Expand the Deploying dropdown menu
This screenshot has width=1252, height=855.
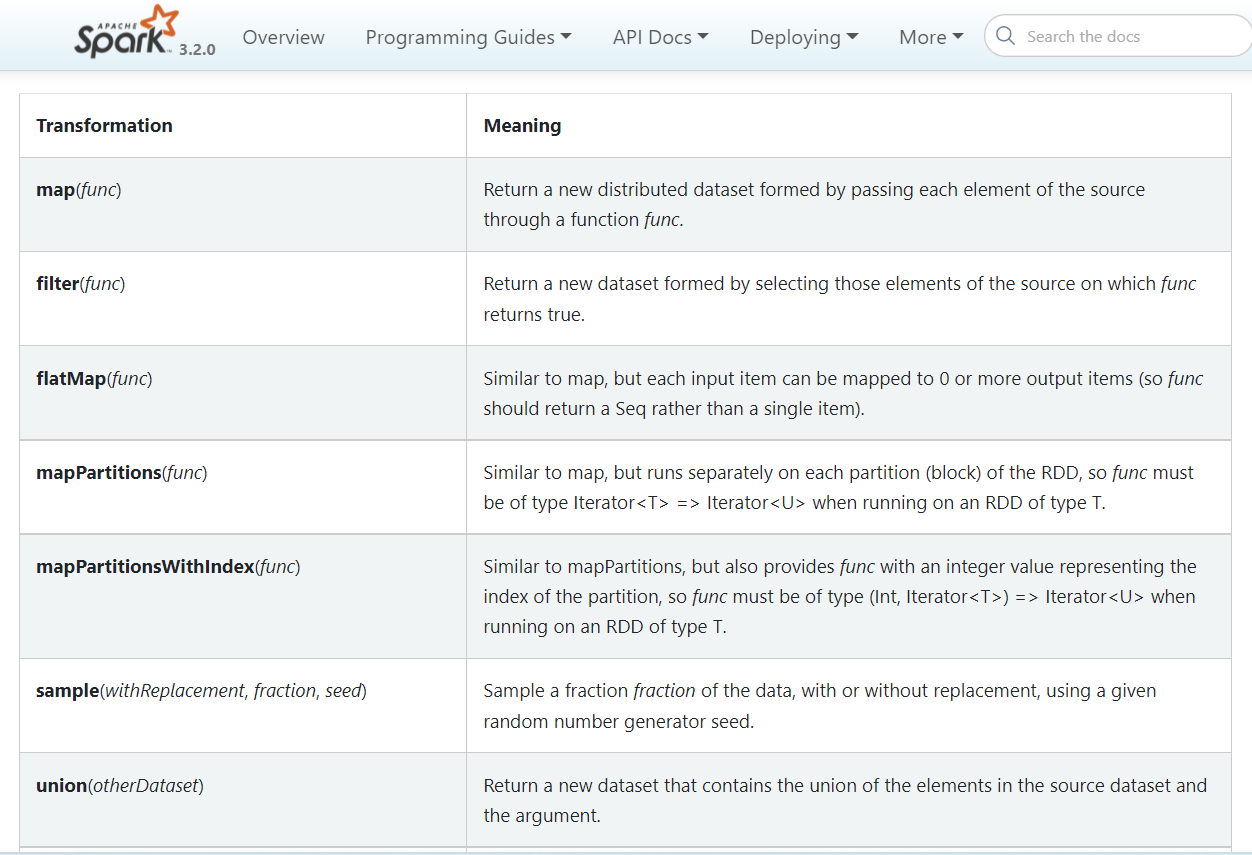click(803, 37)
